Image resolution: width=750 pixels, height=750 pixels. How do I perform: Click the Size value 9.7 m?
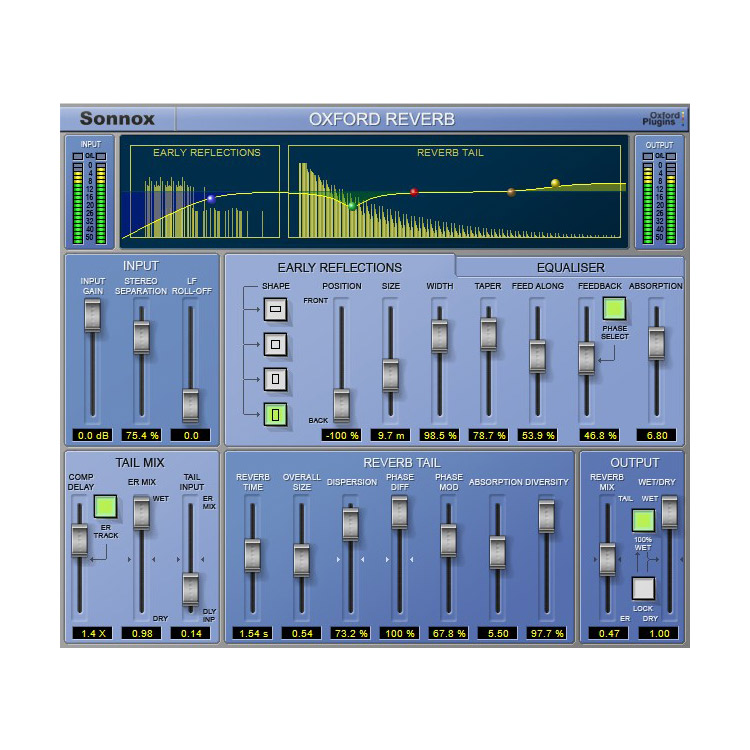click(x=390, y=435)
